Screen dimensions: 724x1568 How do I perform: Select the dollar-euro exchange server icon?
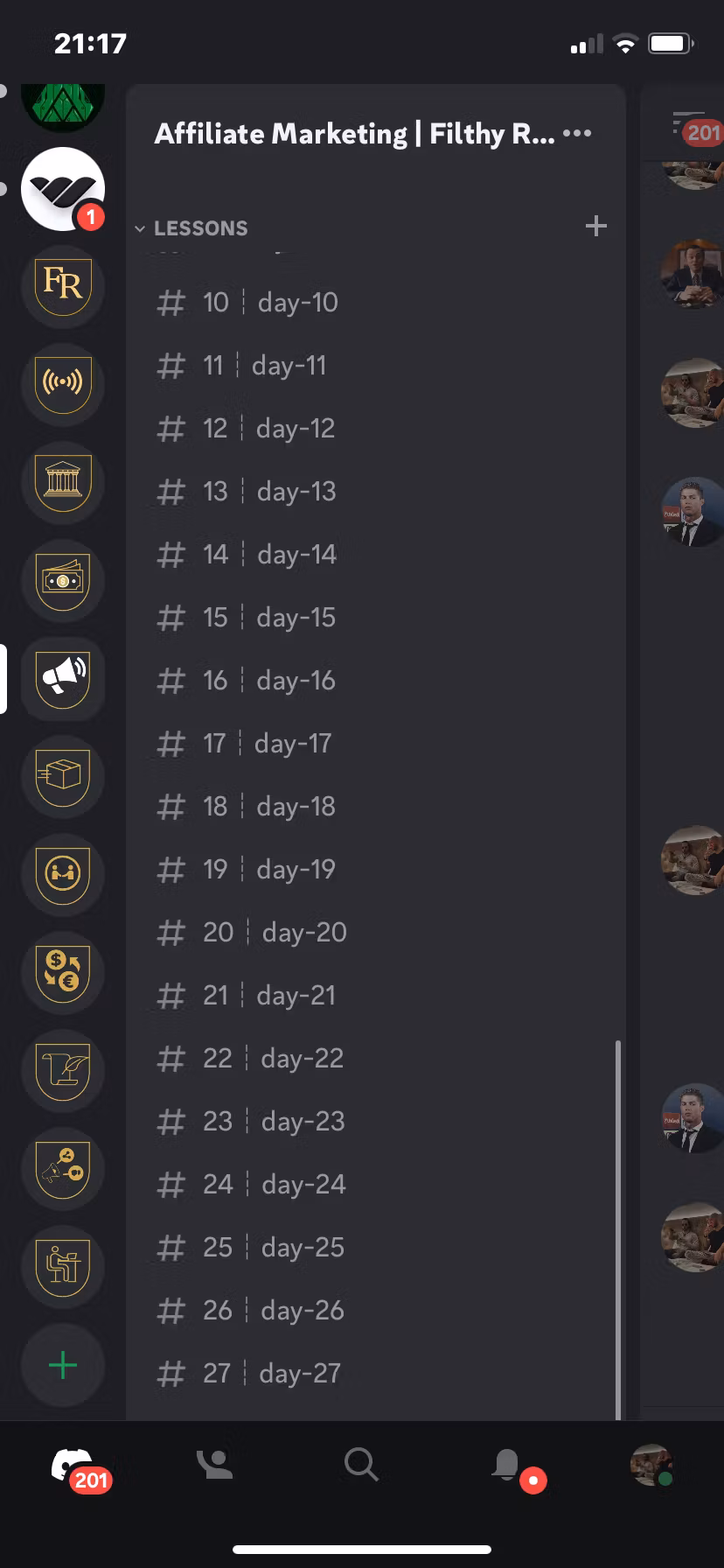point(63,972)
